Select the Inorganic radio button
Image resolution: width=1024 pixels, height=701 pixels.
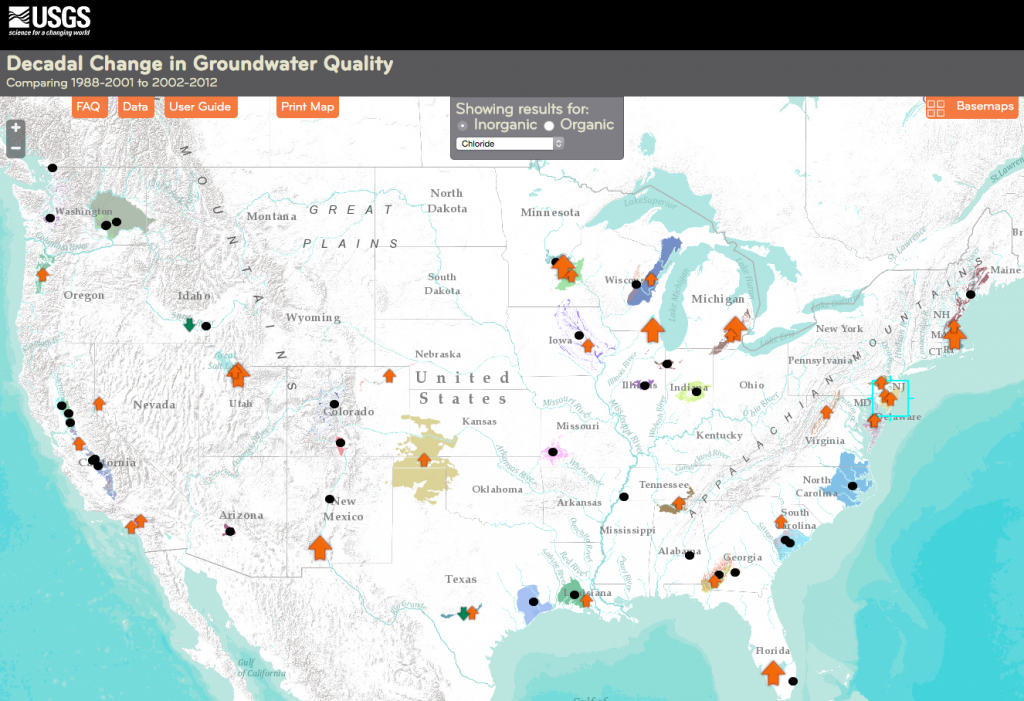point(462,126)
